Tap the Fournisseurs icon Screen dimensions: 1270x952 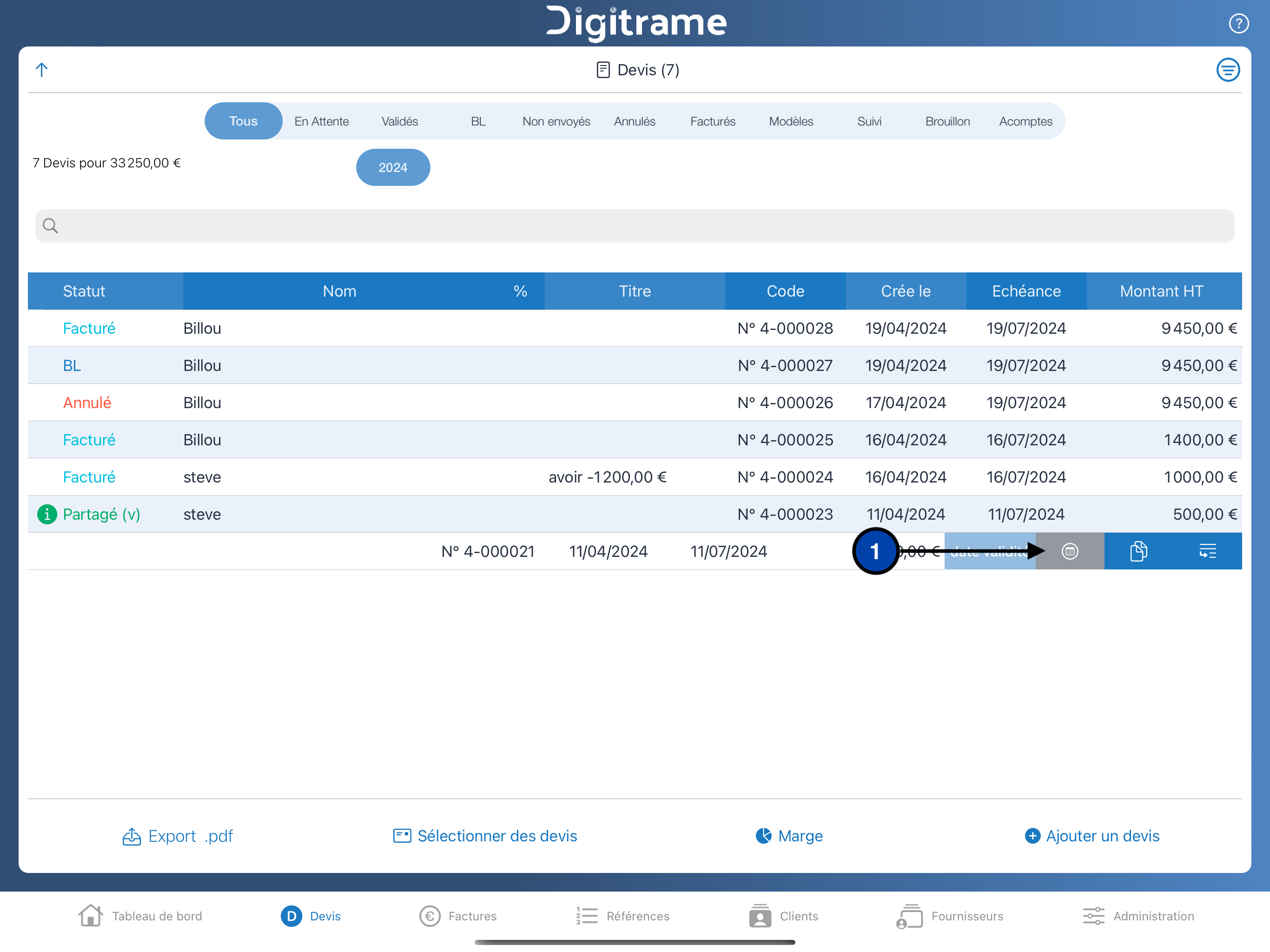909,916
